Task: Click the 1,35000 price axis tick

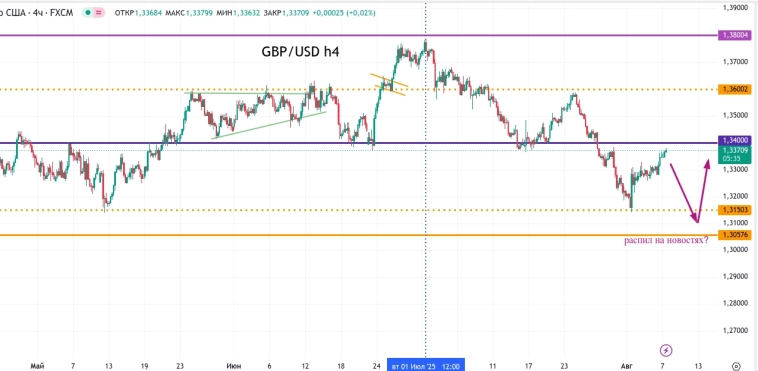Action: pos(736,116)
